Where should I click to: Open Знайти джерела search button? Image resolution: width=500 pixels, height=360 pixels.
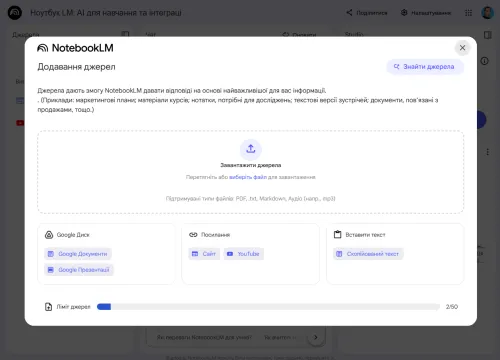tap(425, 67)
